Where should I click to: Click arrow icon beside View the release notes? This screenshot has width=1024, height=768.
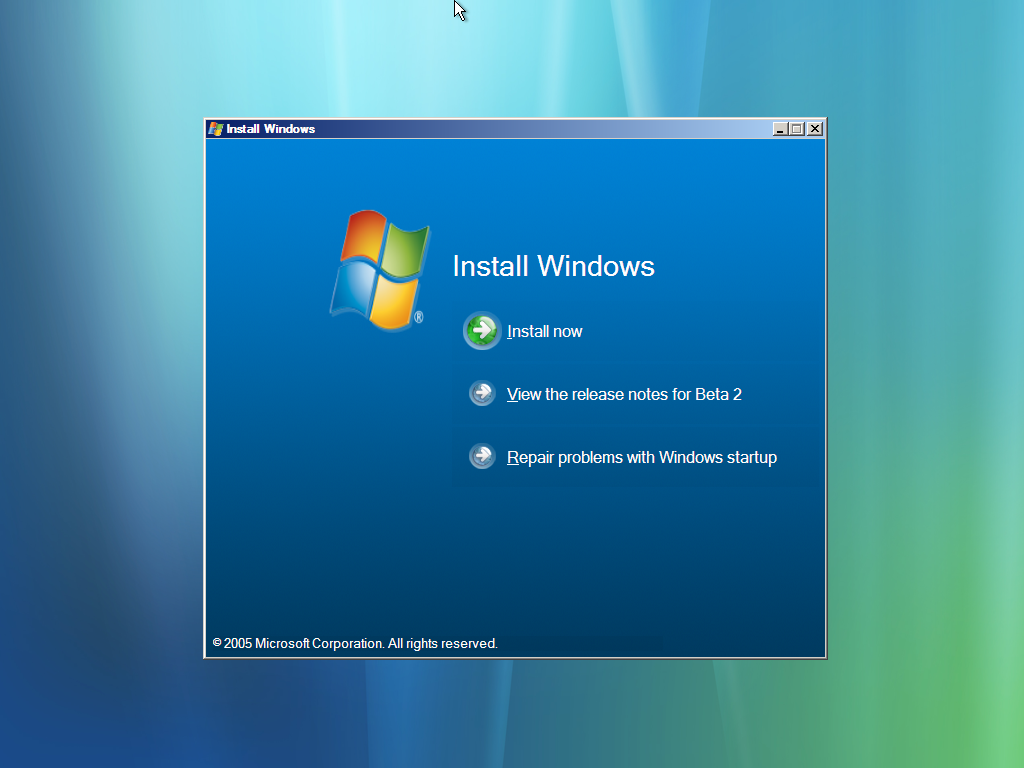coord(482,394)
